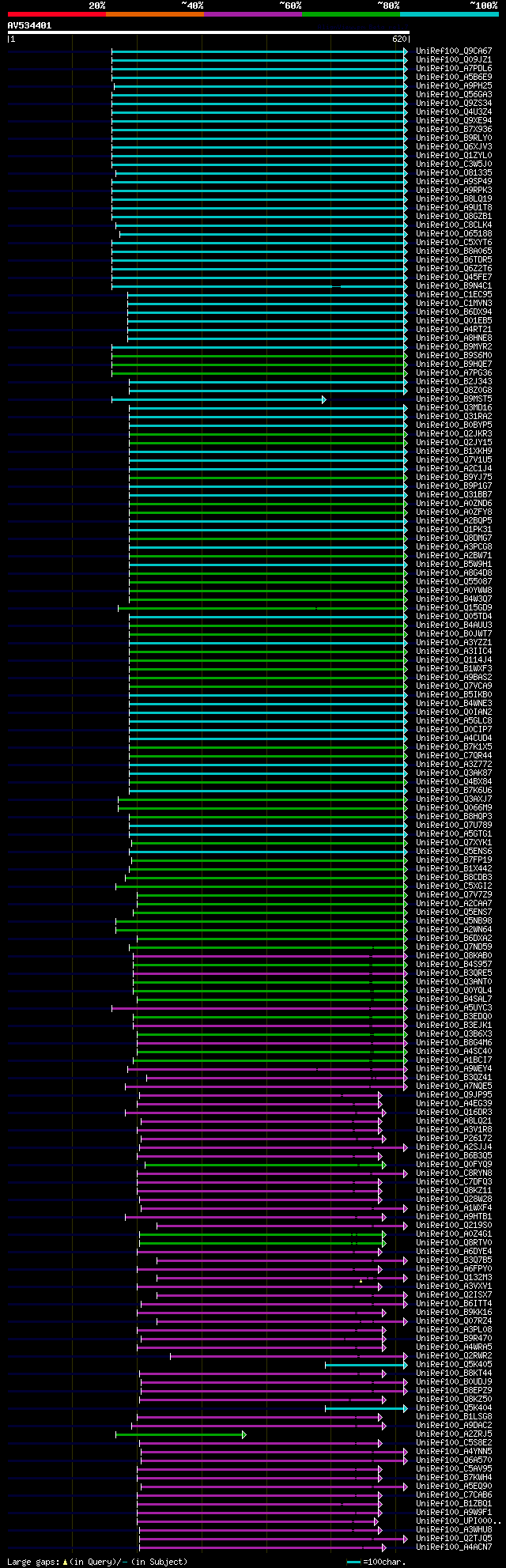Screen dimensions: 506x1568
Task: Click the Large gaps legend text
Action: point(98,1562)
